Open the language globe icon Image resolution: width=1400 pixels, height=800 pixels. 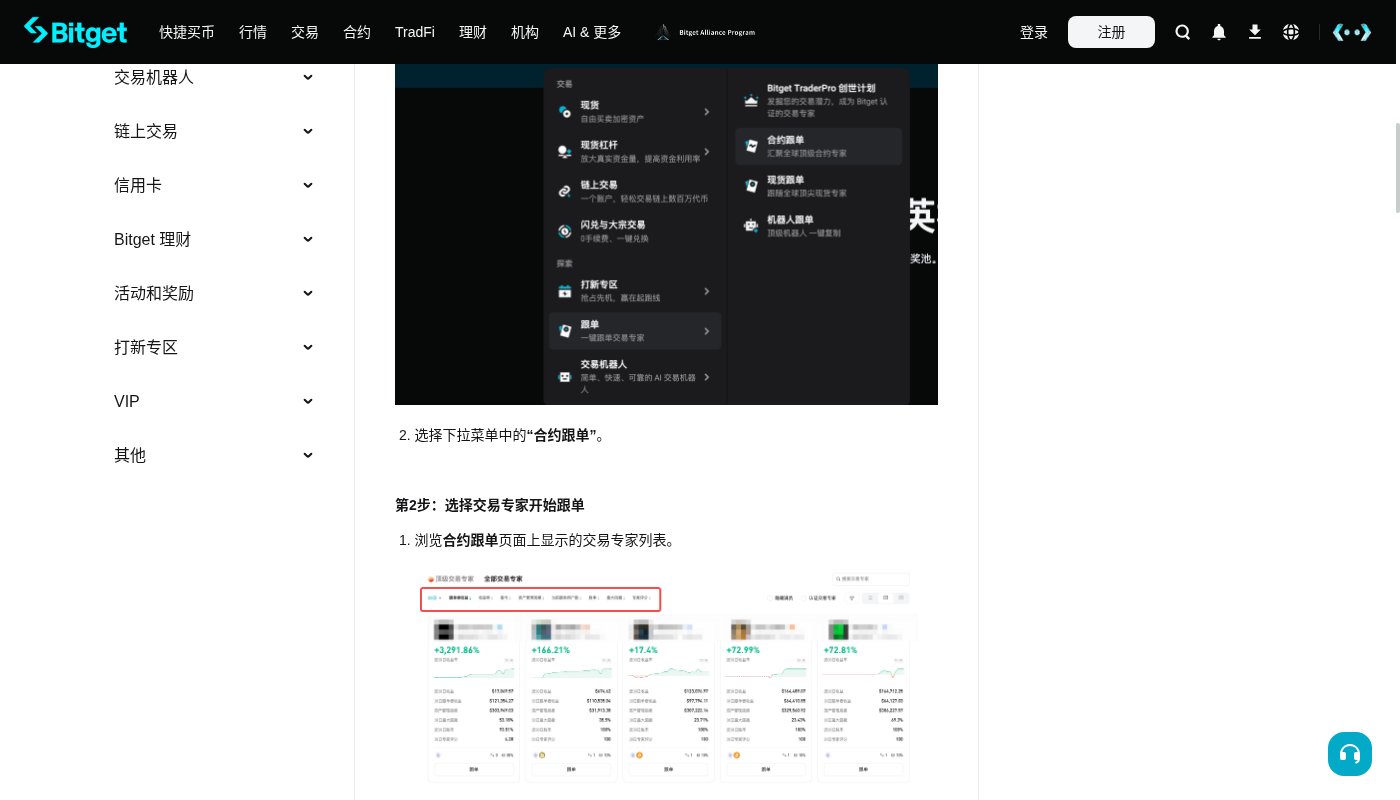tap(1291, 32)
